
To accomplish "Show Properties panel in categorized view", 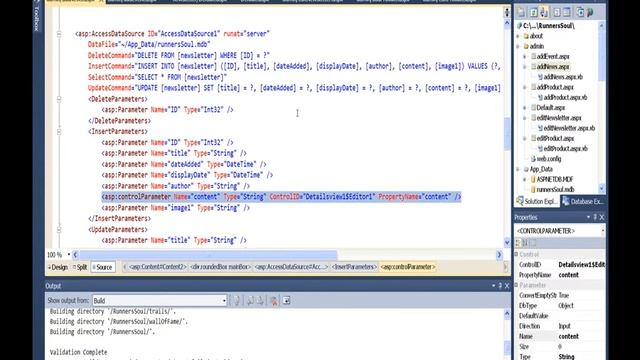I will (518, 243).
